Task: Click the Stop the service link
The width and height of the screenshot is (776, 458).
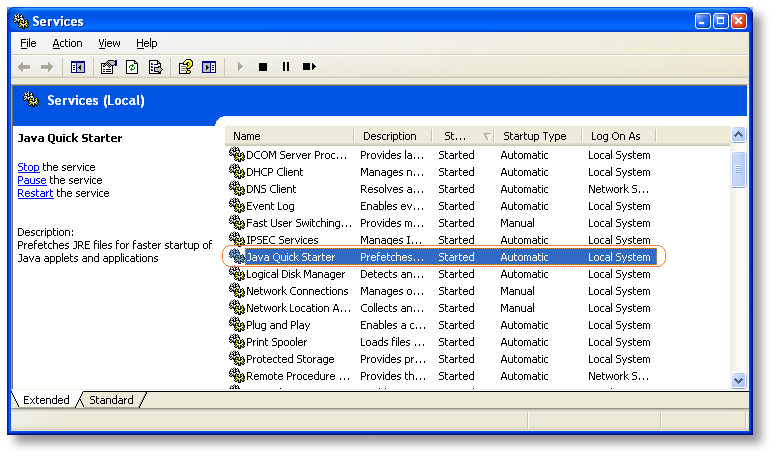Action: pos(28,167)
